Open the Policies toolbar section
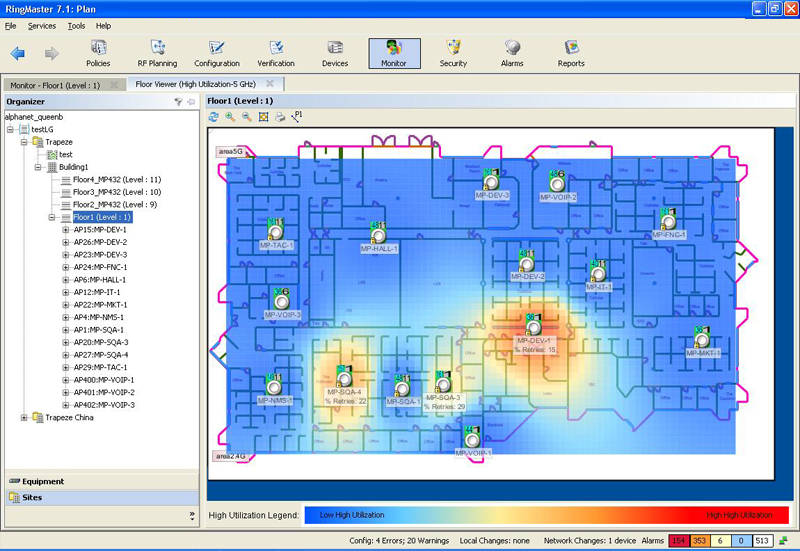 point(98,54)
